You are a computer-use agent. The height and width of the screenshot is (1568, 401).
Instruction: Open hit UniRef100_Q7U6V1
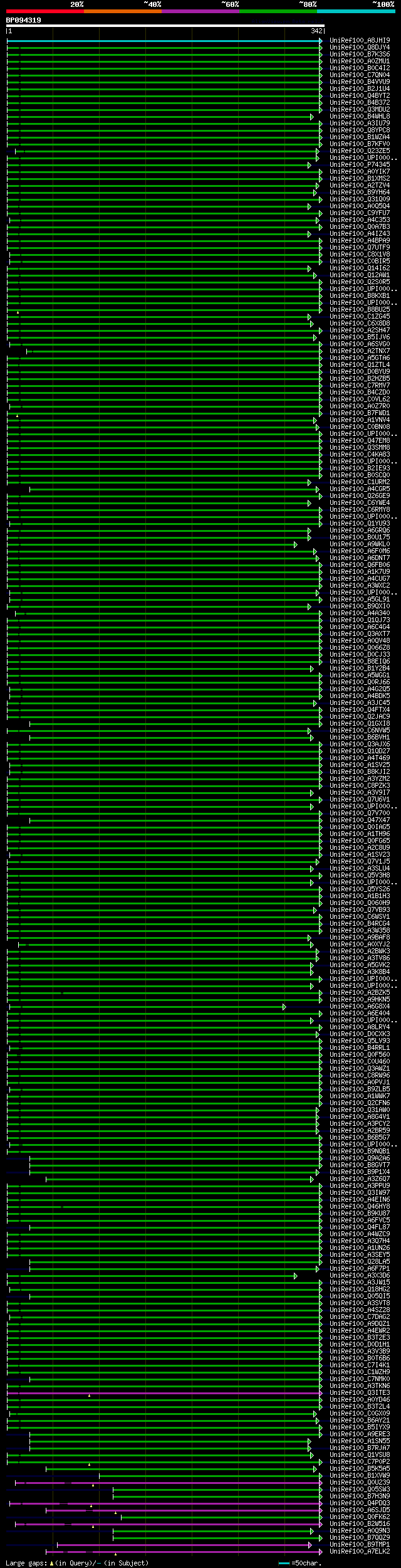(360, 800)
